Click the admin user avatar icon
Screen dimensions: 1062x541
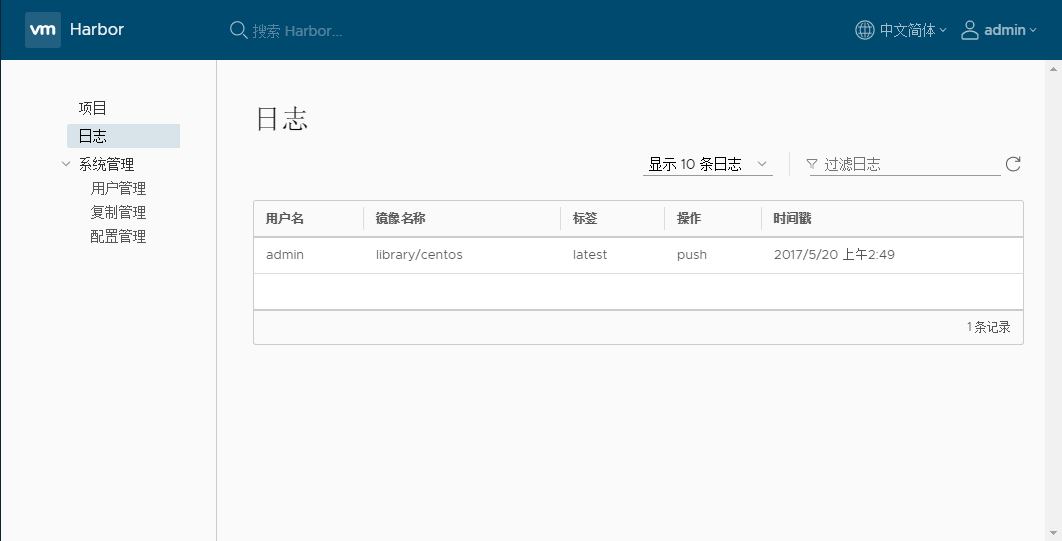click(970, 30)
